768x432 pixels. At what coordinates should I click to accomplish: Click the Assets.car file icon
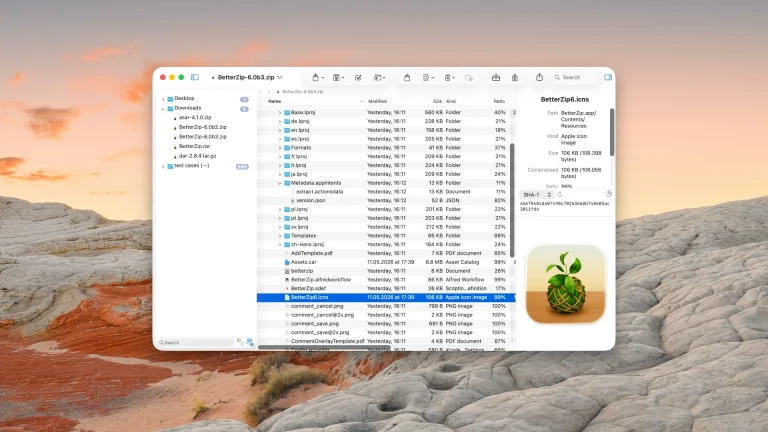[x=287, y=262]
